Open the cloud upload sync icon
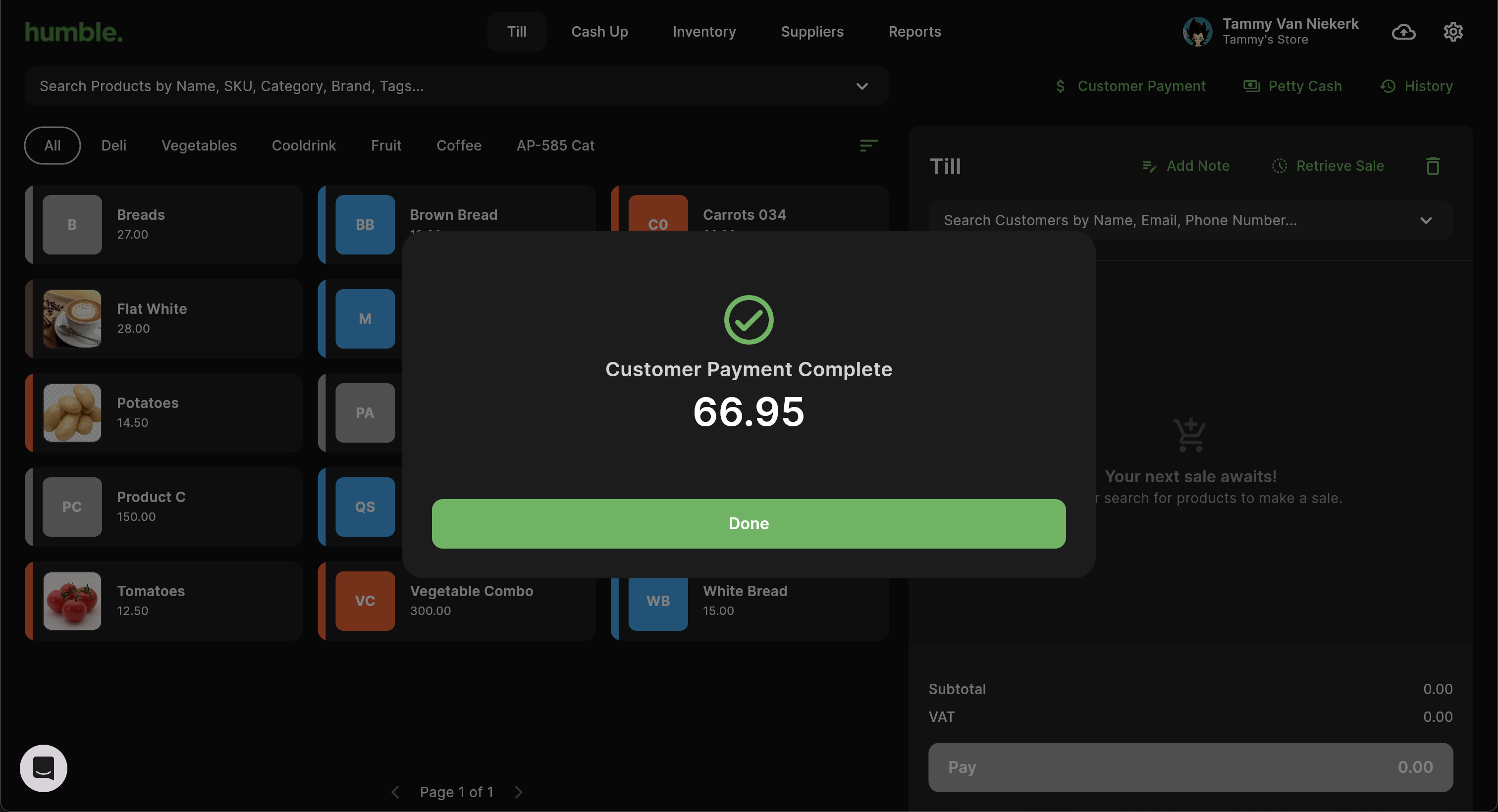Image resolution: width=1498 pixels, height=812 pixels. pyautogui.click(x=1403, y=31)
